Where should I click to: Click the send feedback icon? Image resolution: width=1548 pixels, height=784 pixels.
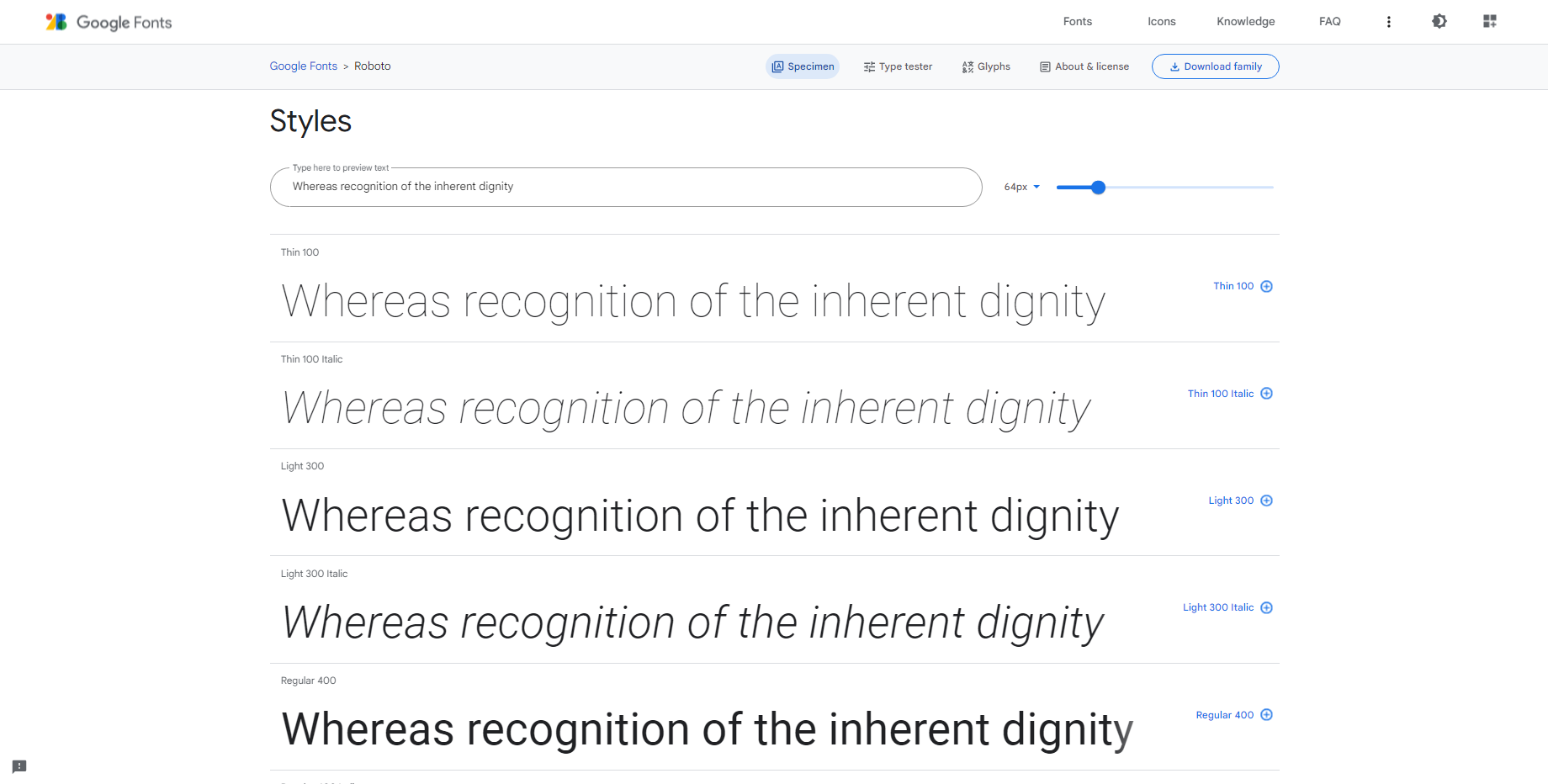pos(19,766)
